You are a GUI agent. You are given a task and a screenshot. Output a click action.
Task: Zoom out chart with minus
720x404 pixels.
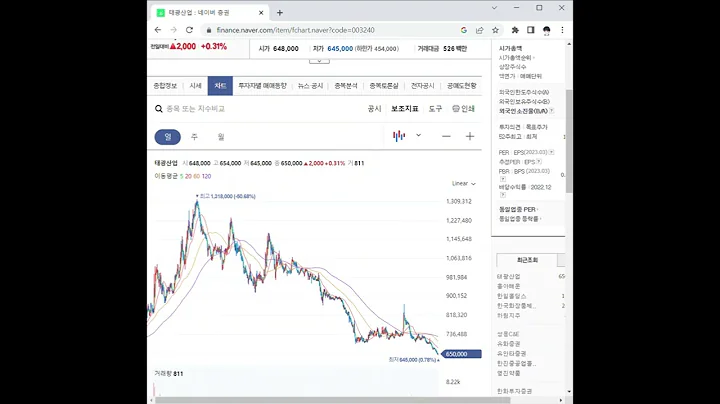tap(446, 136)
